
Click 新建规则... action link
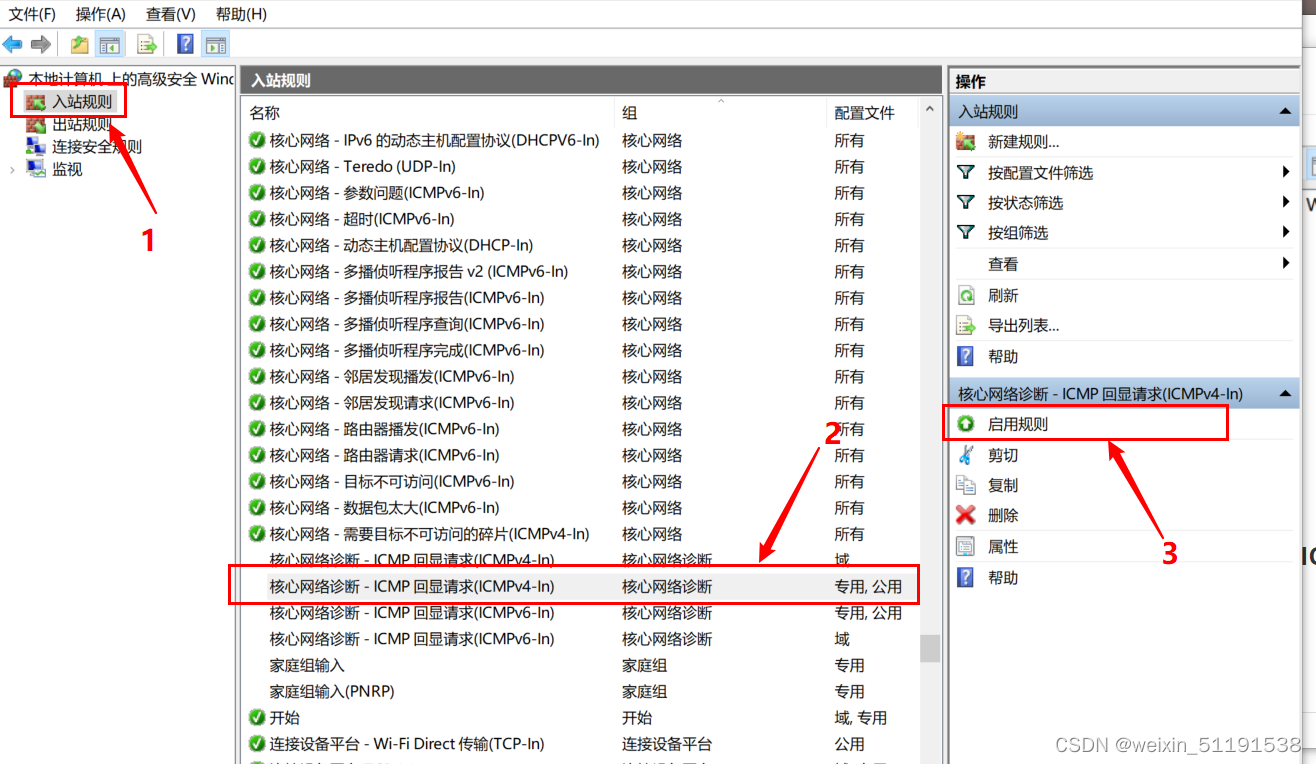pos(1023,142)
